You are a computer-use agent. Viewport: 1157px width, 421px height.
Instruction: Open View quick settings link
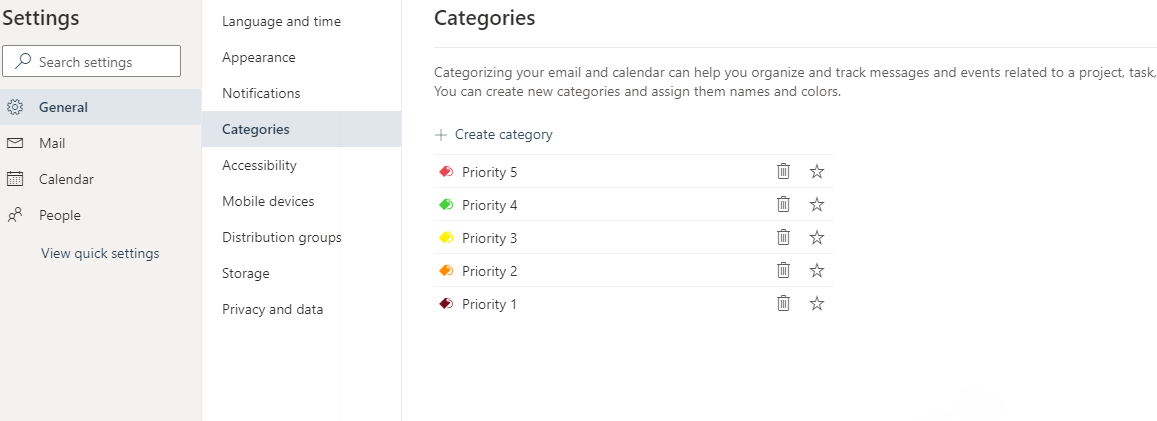(100, 253)
